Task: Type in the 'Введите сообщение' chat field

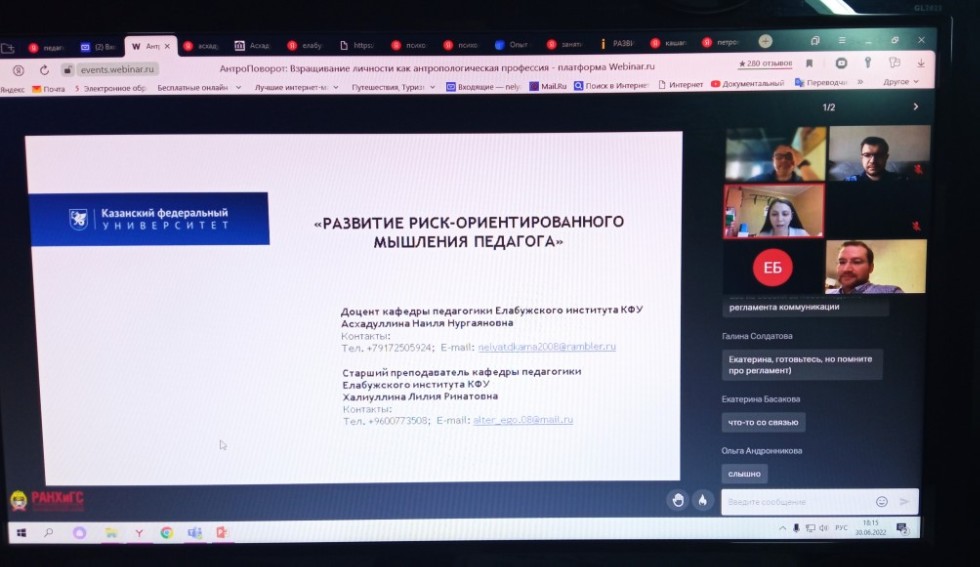Action: coord(795,502)
